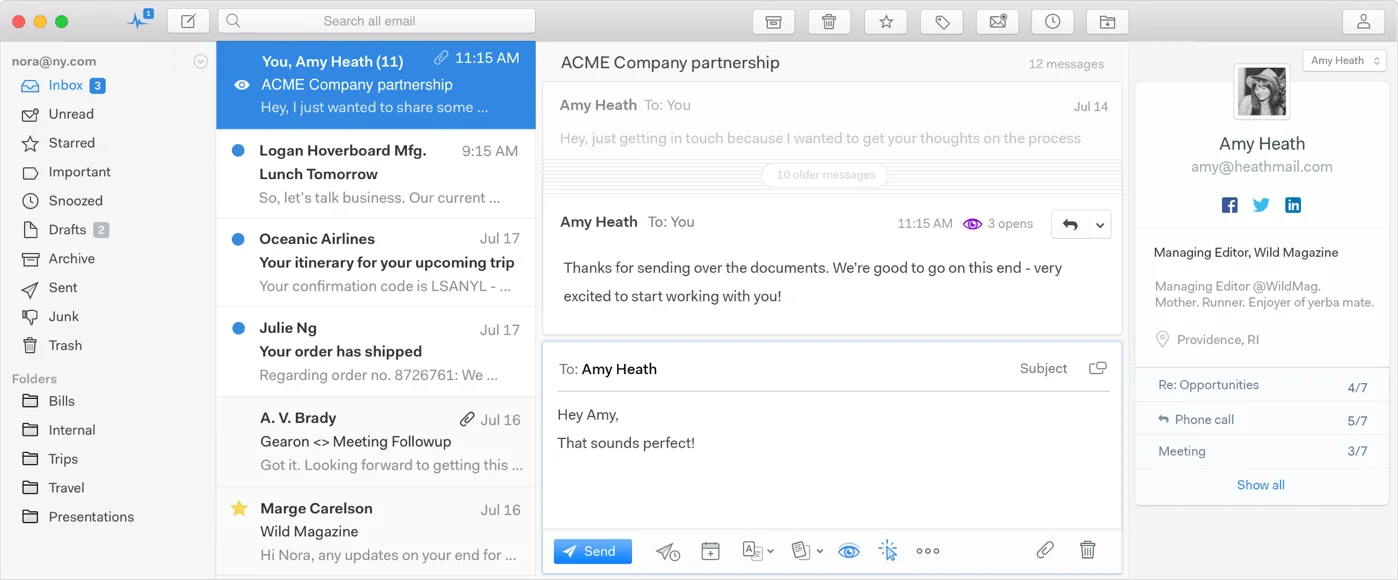Viewport: 1398px width, 580px height.
Task: Open the Drafts folder
Action: (67, 230)
